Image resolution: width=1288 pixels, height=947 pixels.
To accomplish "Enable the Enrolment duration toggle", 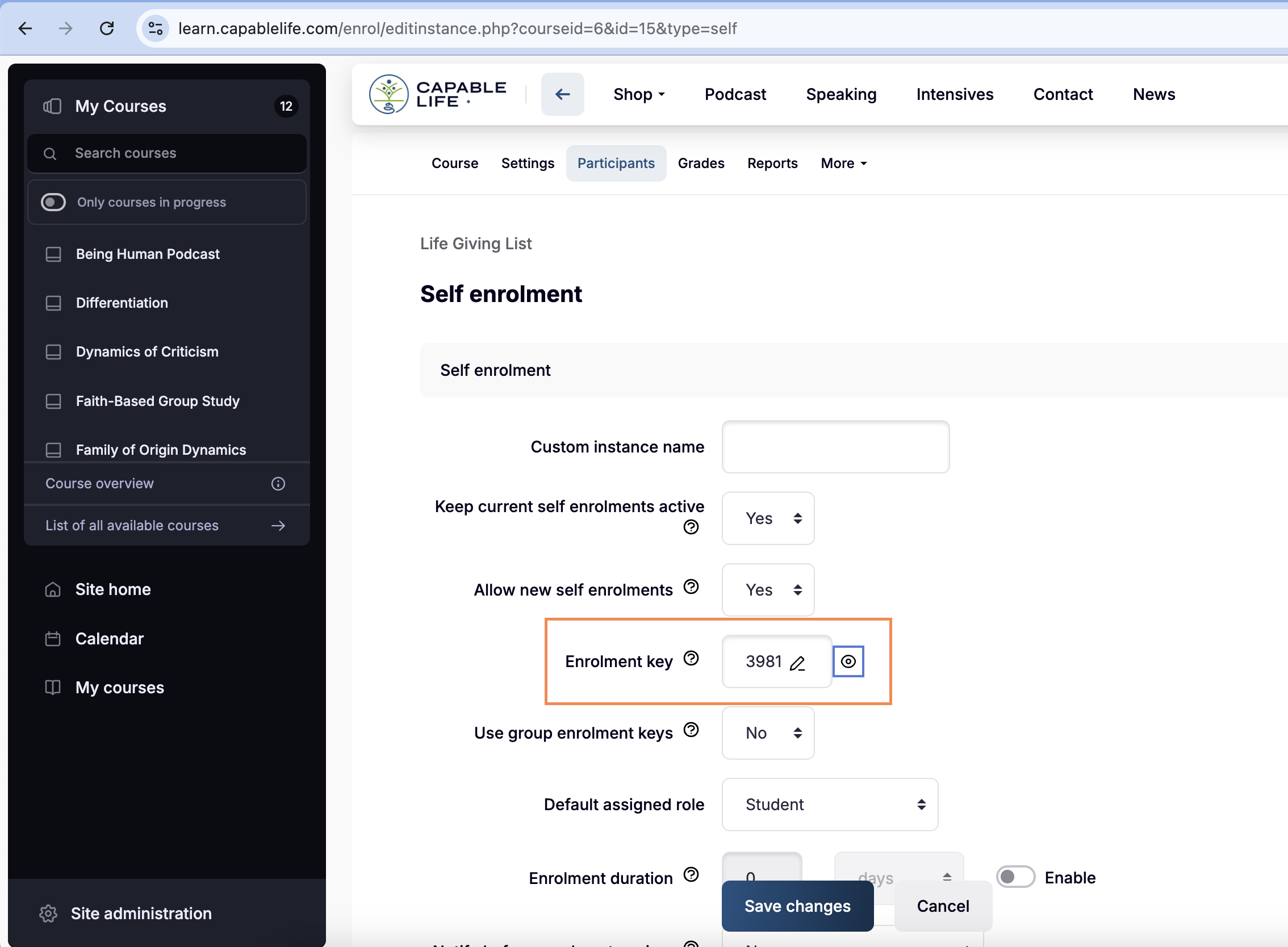I will tap(1014, 877).
